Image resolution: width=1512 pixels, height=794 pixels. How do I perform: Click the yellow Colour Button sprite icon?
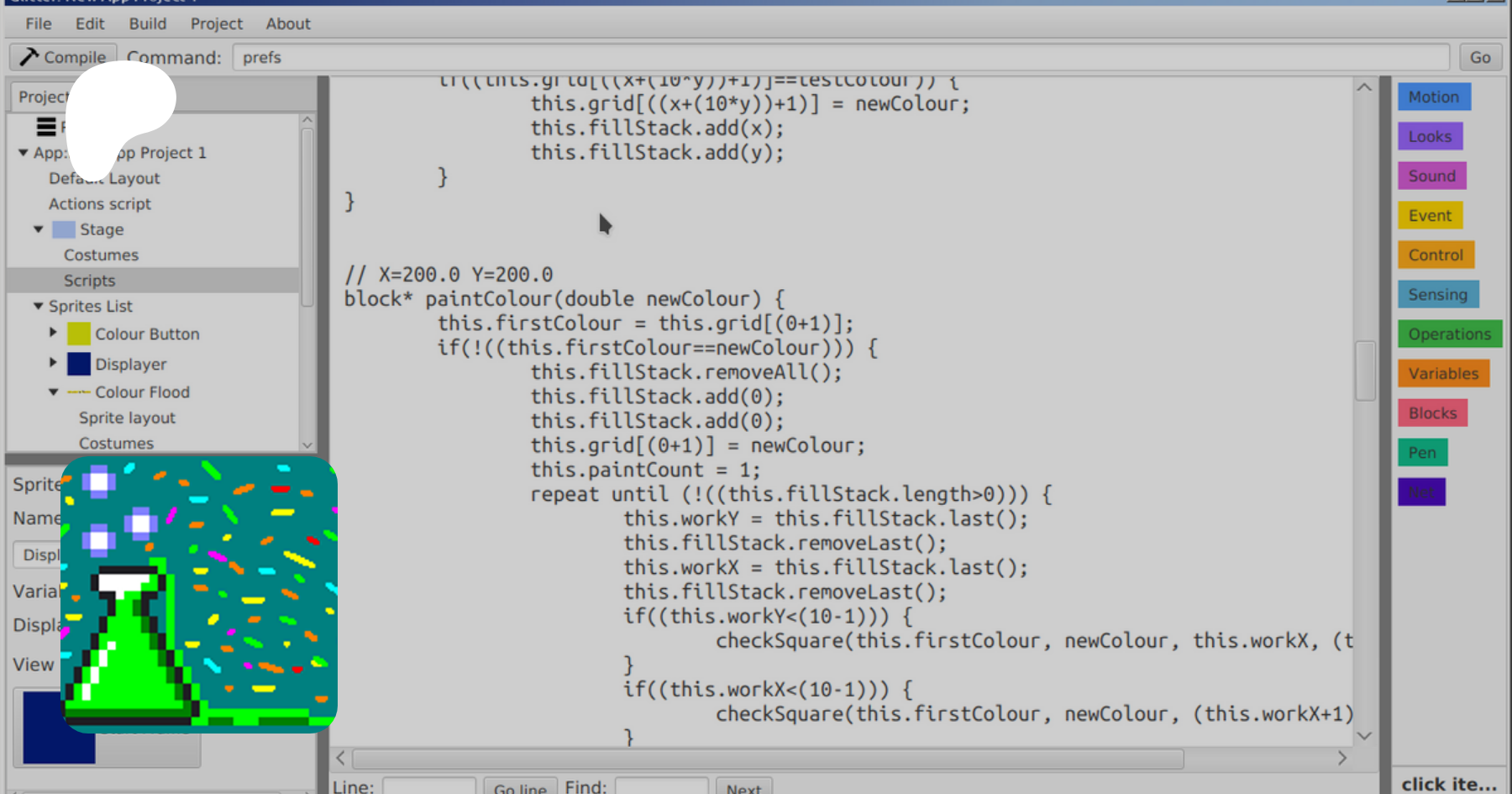79,334
